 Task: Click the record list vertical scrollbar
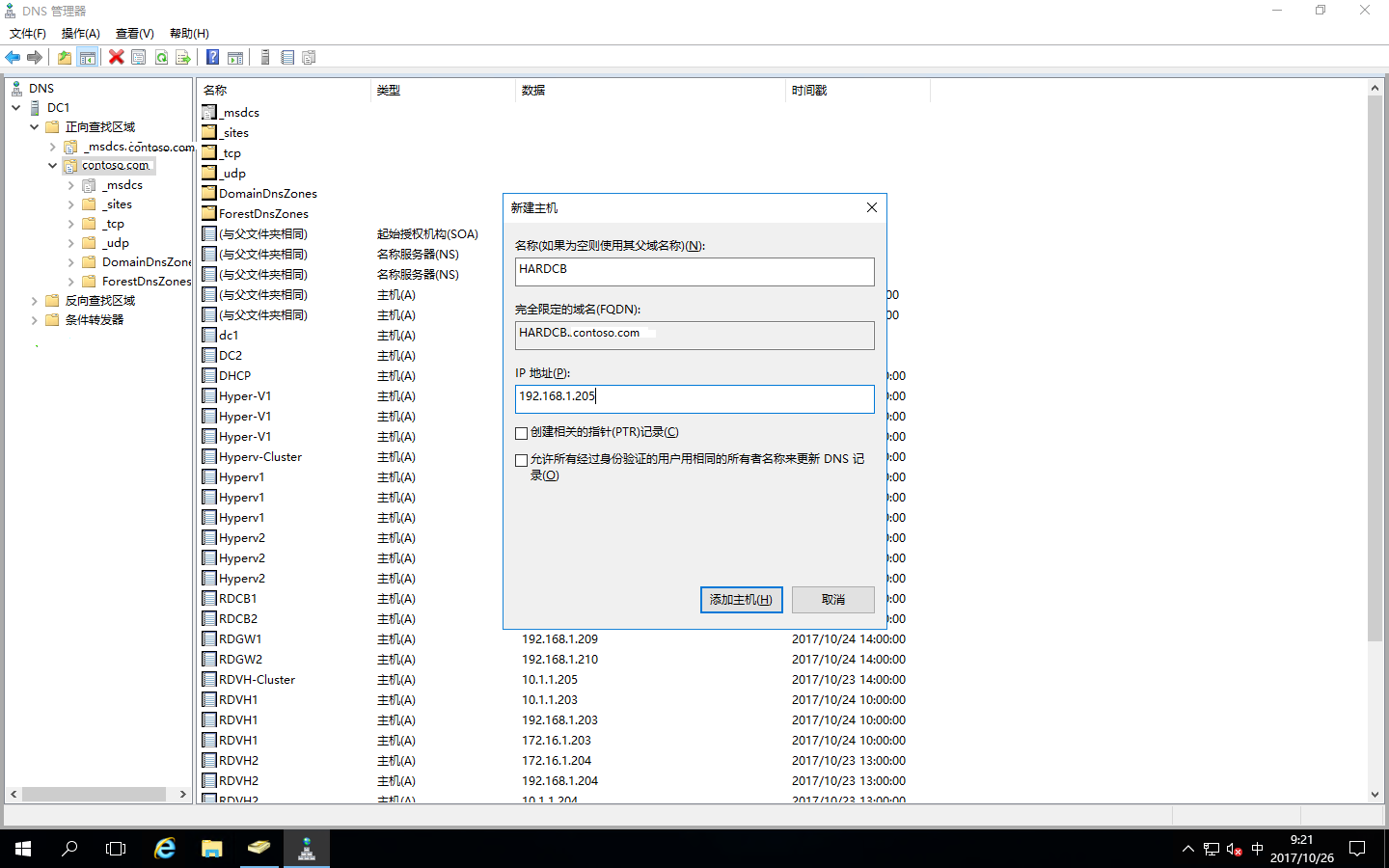tap(1375, 366)
